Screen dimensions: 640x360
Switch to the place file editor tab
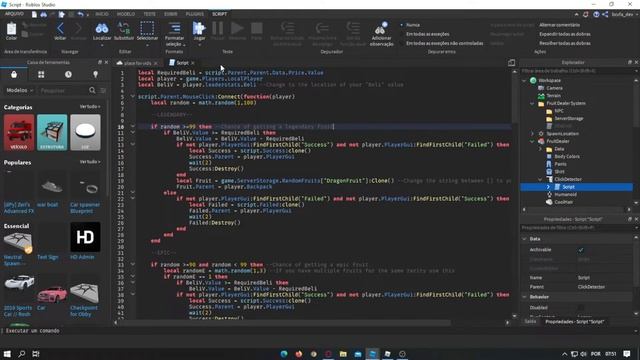[x=138, y=63]
